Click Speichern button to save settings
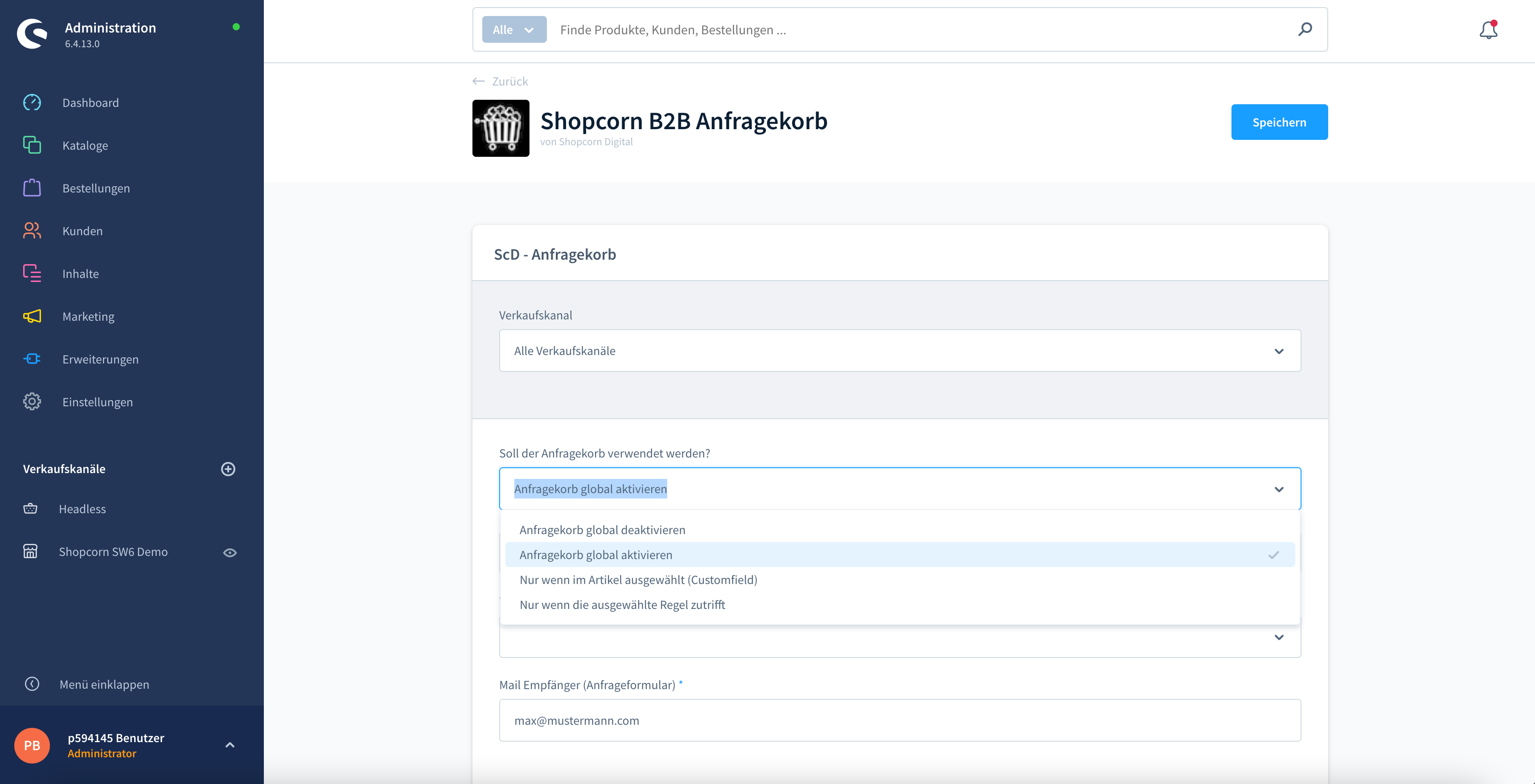The height and width of the screenshot is (784, 1535). click(x=1279, y=122)
